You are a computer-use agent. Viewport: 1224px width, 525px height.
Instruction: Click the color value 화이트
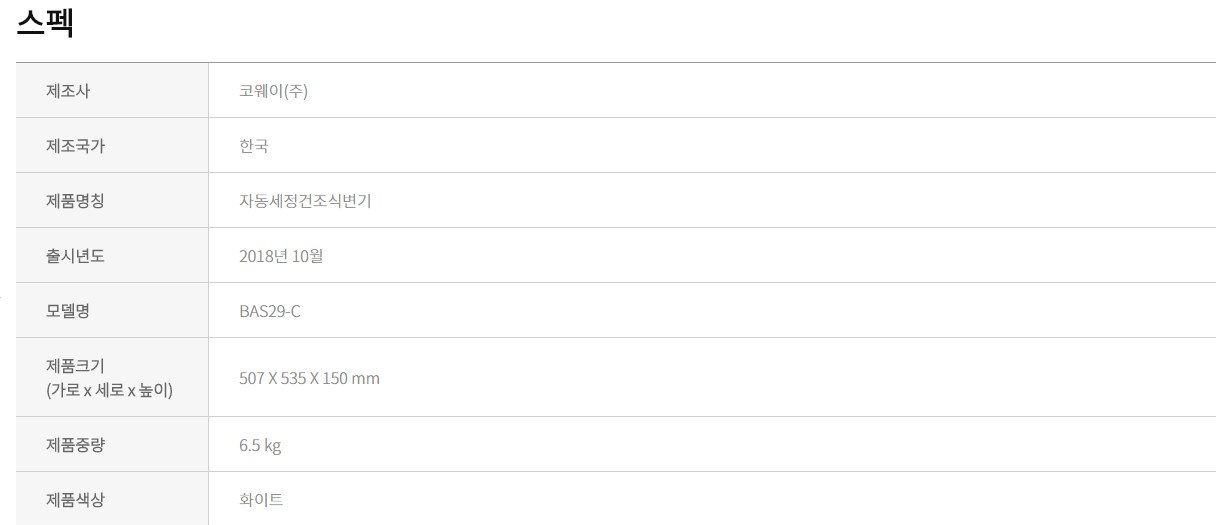[261, 499]
